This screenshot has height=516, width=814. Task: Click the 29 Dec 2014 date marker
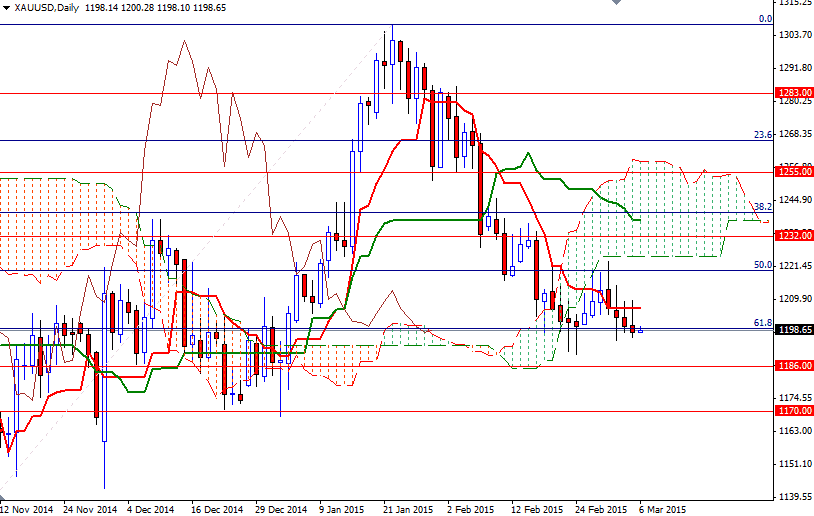pyautogui.click(x=280, y=508)
